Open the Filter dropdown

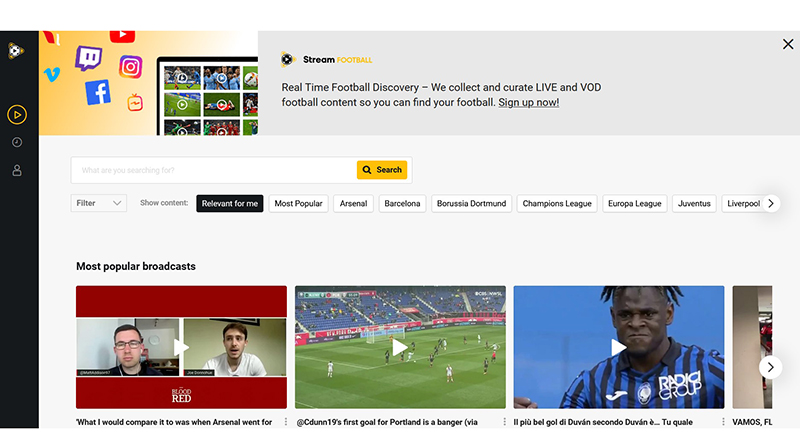point(98,203)
